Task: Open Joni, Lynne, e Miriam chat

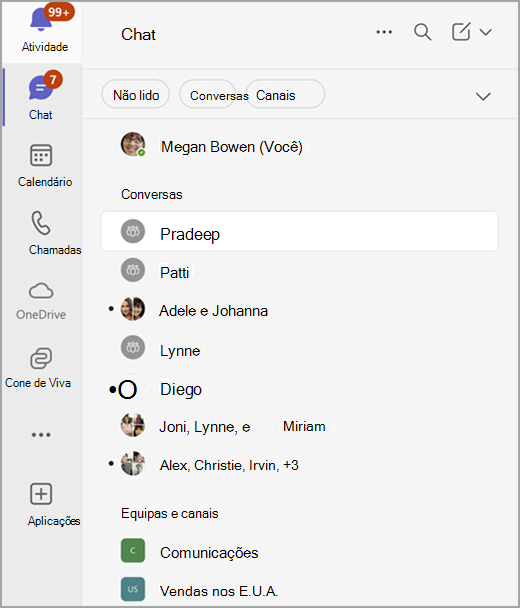Action: pos(299,426)
